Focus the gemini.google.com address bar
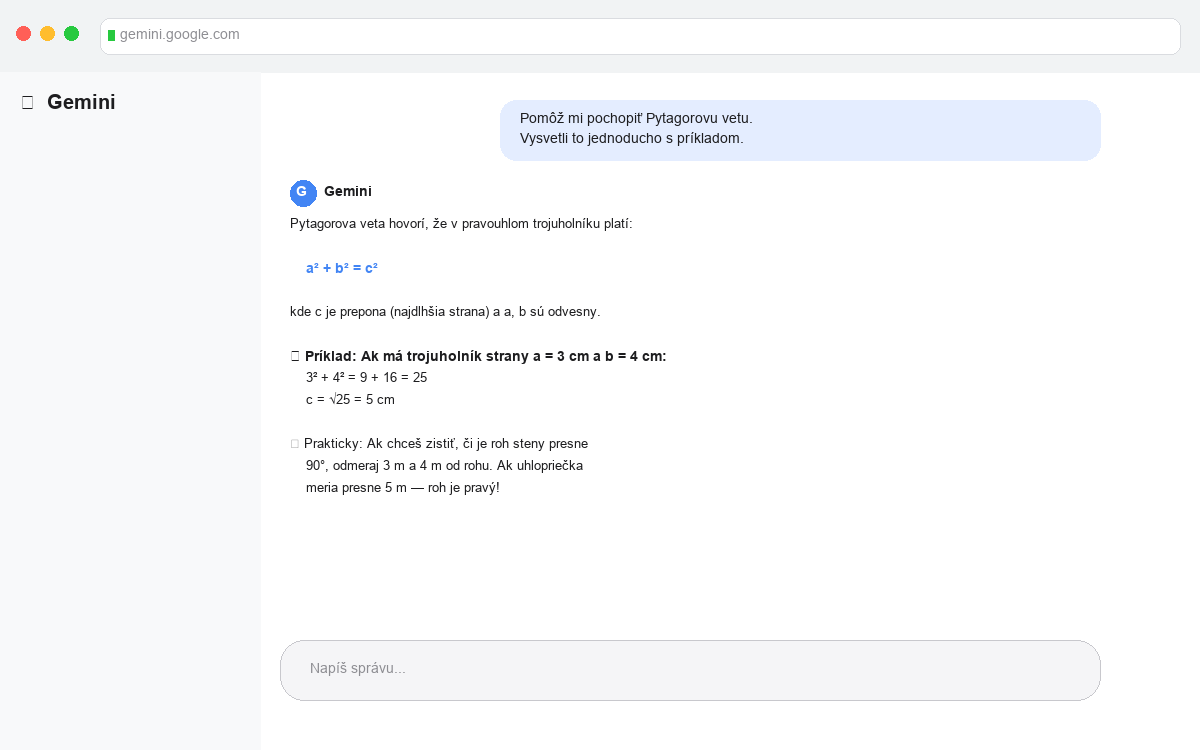This screenshot has width=1200, height=750. tap(640, 36)
